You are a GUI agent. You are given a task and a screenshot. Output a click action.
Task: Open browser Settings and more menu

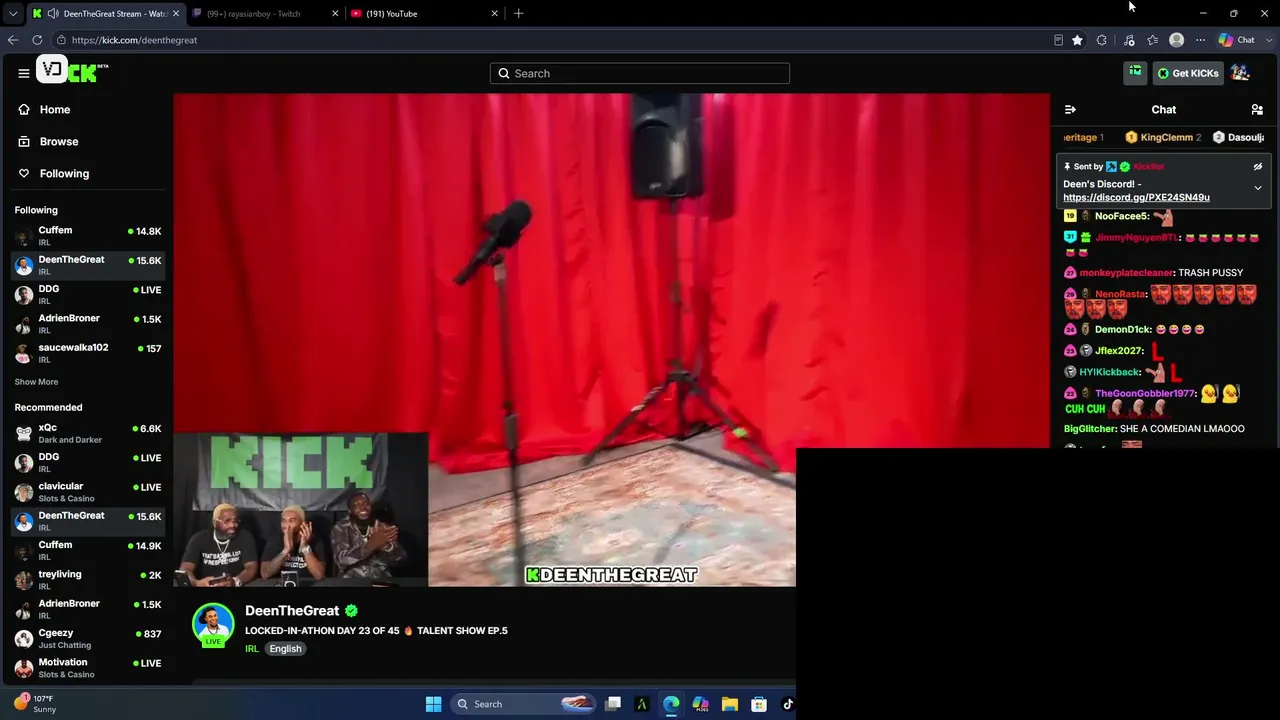[x=1200, y=40]
